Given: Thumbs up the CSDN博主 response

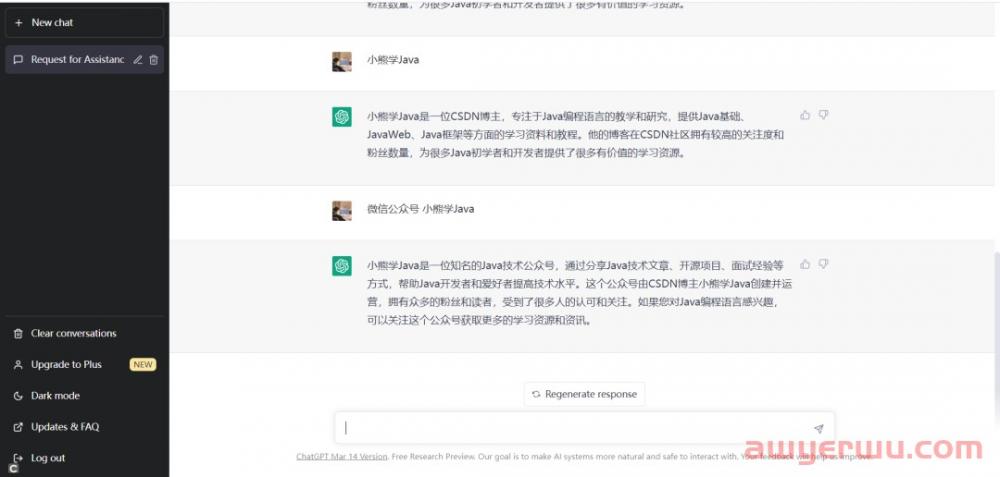Looking at the screenshot, I should point(805,115).
